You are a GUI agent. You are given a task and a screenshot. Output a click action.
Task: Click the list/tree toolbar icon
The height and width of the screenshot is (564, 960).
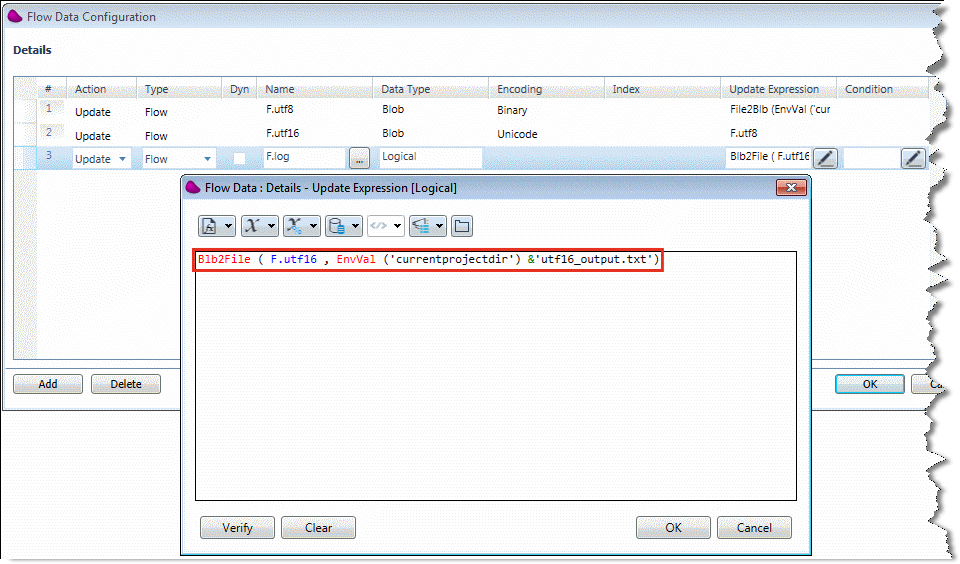pyautogui.click(x=421, y=226)
